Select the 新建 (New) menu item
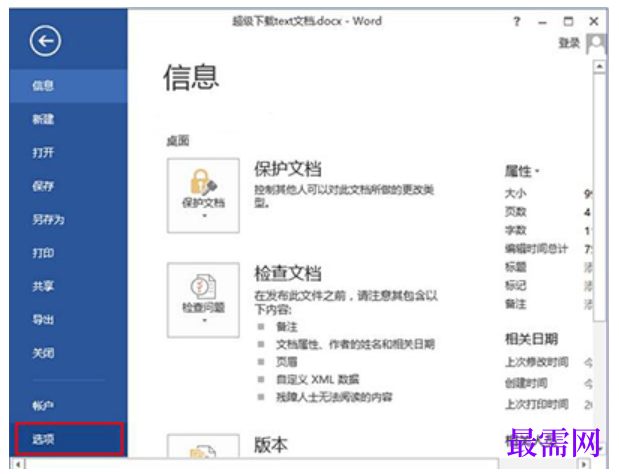Screen dimensions: 619x474 pos(68,119)
